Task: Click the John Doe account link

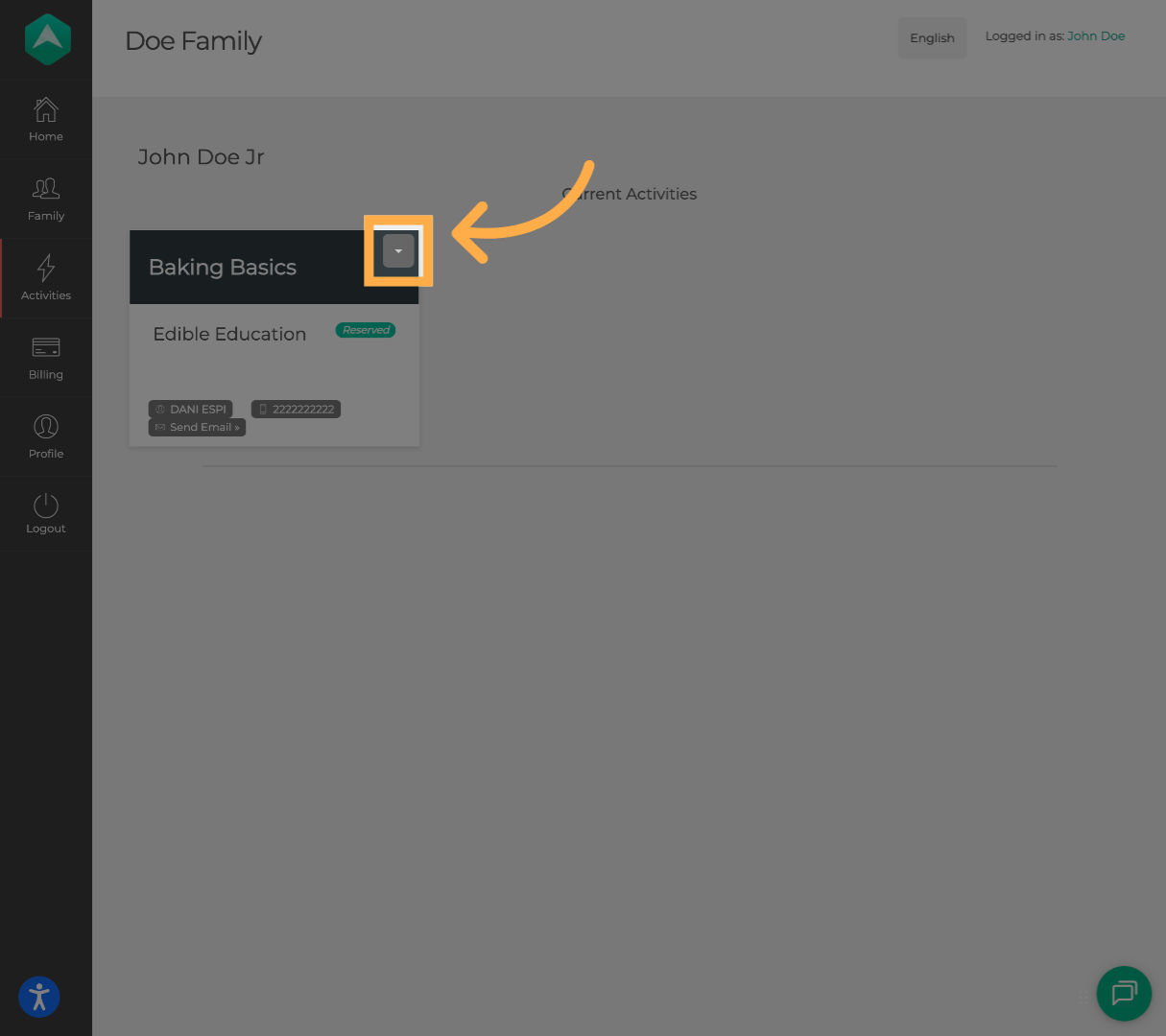Action: (1096, 36)
